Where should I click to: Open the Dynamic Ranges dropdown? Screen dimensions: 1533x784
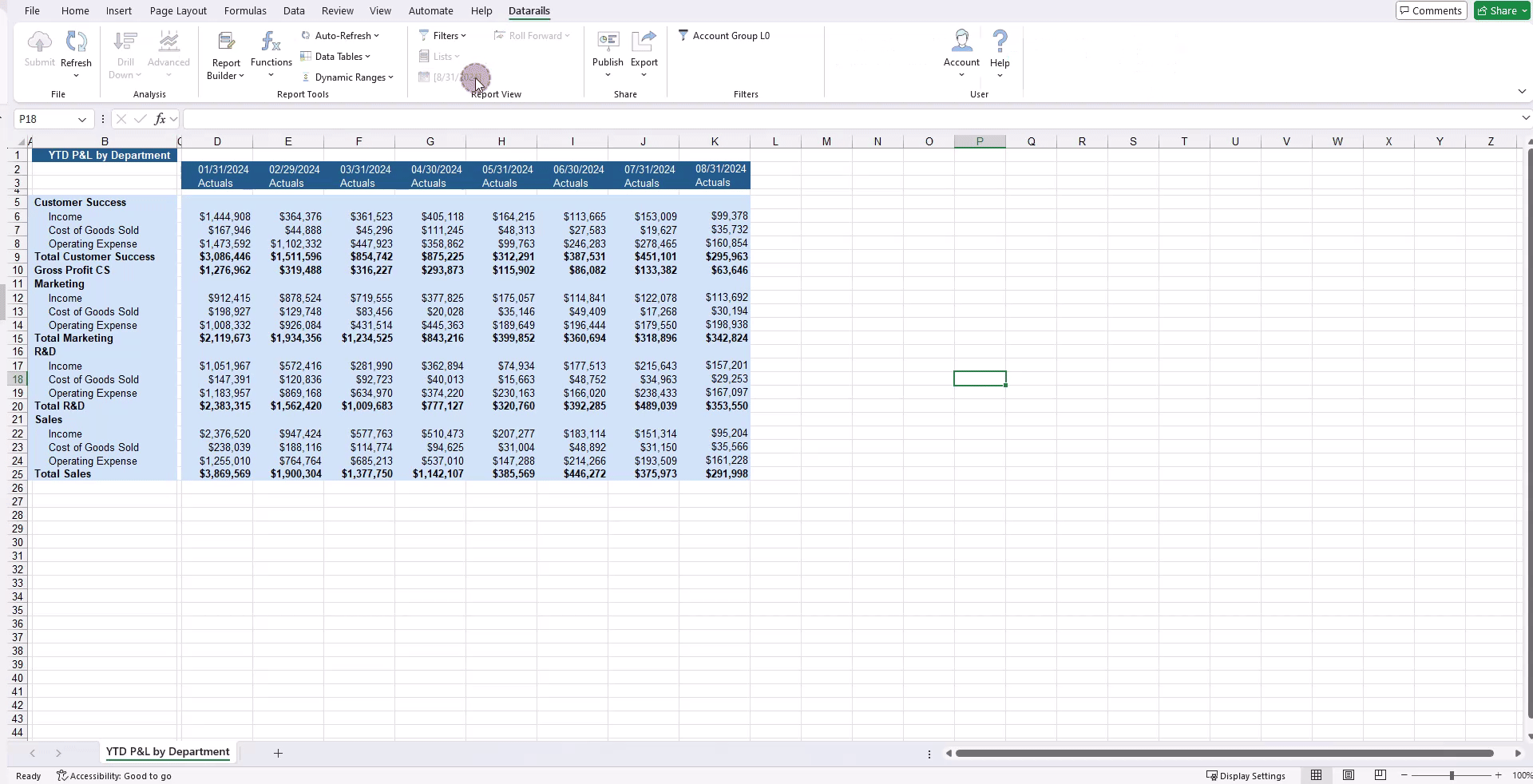[347, 77]
